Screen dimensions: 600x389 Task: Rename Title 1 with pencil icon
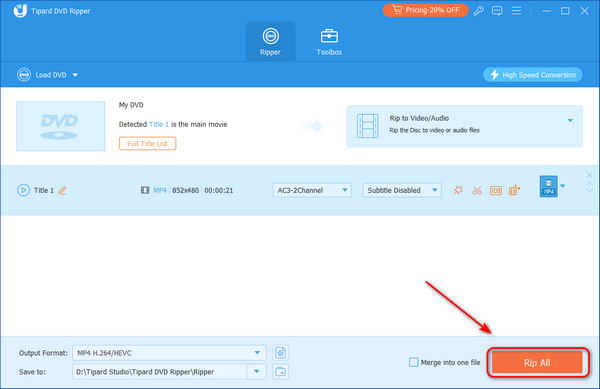point(63,190)
